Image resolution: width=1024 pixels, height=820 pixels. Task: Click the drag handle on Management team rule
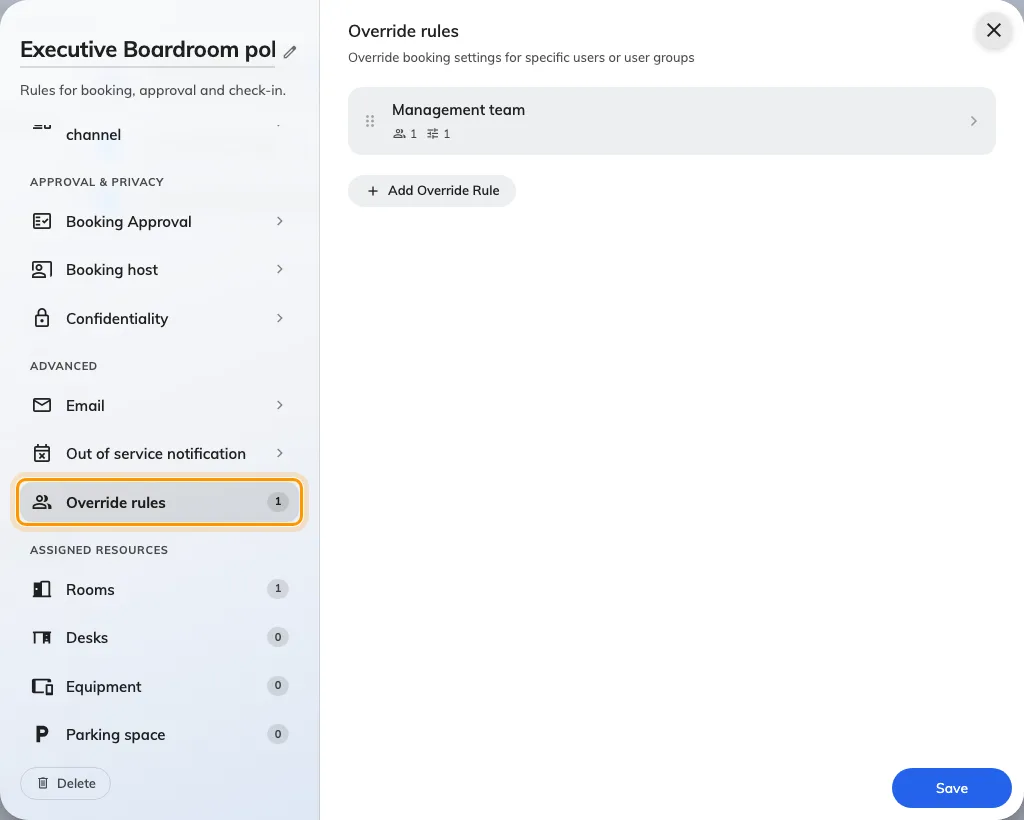coord(370,121)
